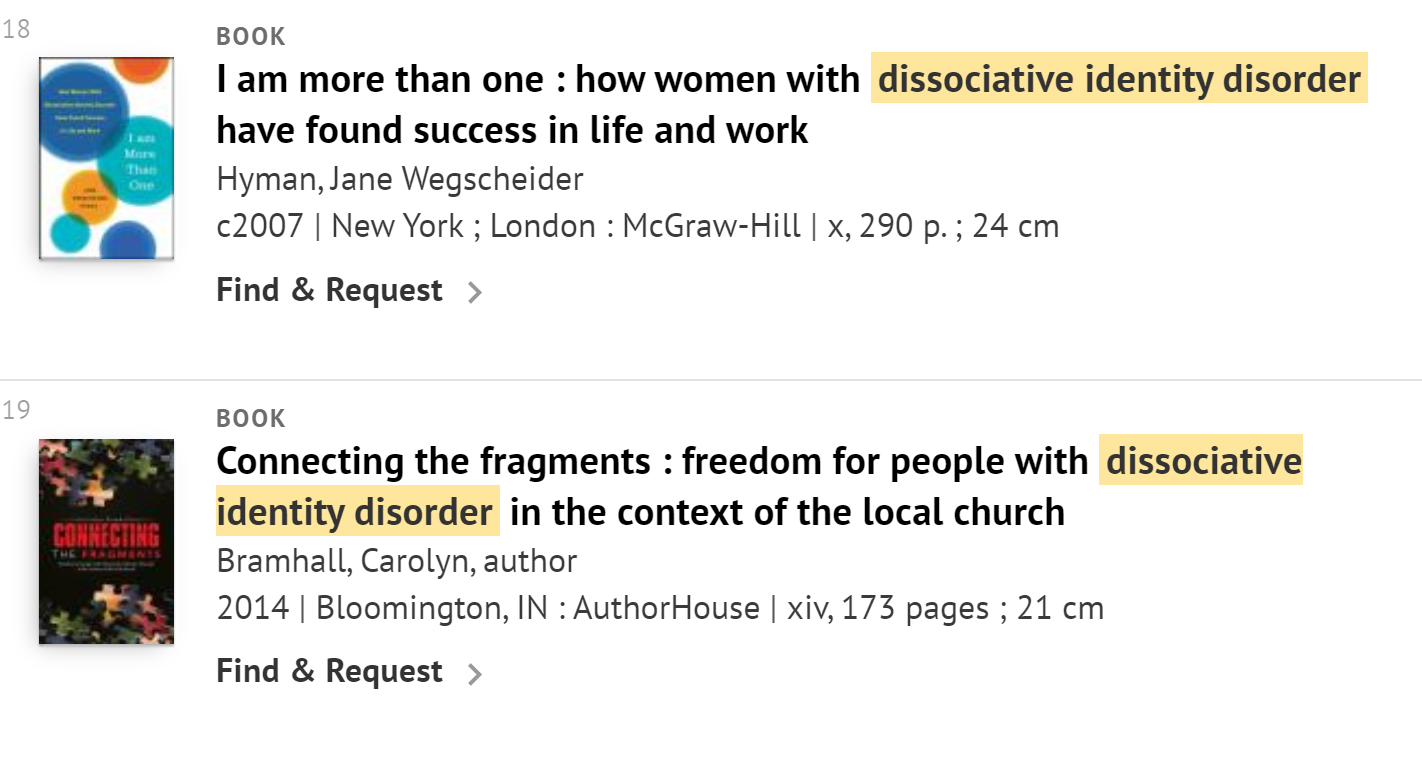Click the c2007 New York publication details
Screen dimensions: 1422x757
tap(638, 226)
